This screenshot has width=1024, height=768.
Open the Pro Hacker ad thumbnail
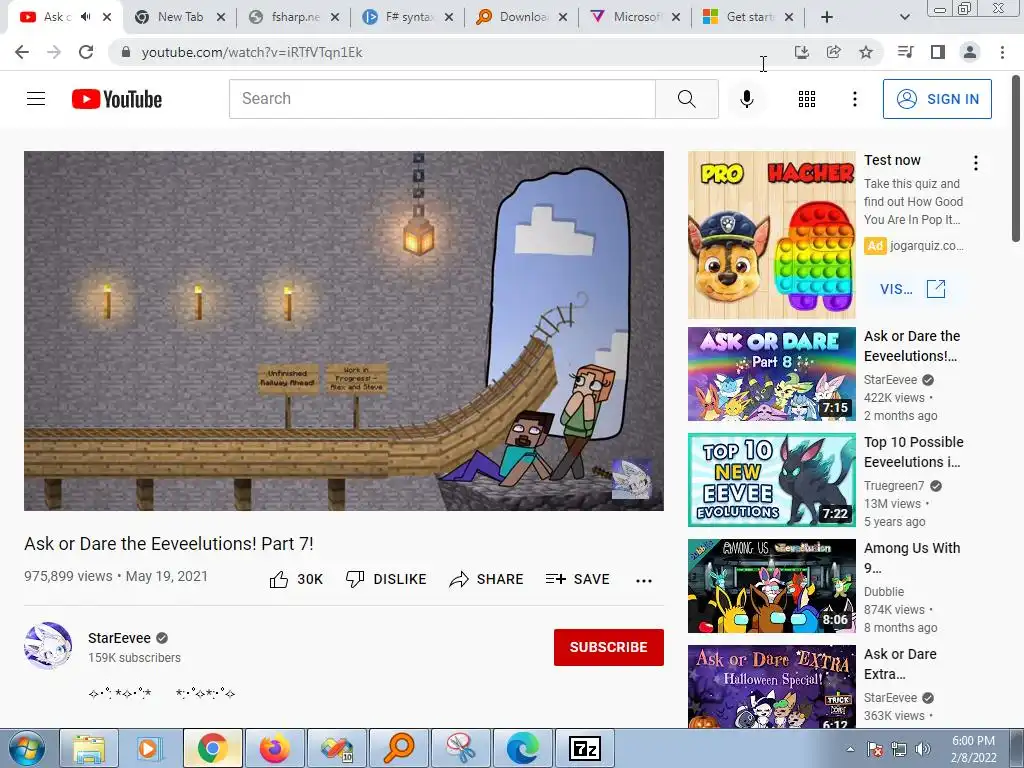[x=771, y=235]
